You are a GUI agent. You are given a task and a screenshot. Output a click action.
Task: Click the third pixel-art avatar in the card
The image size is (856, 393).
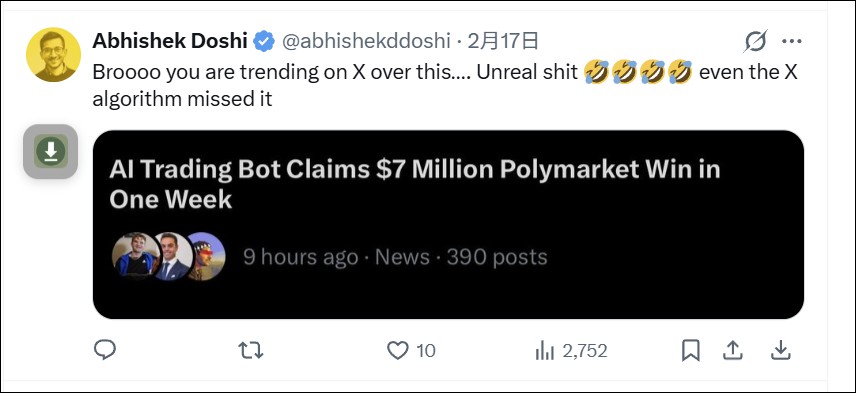[207, 257]
